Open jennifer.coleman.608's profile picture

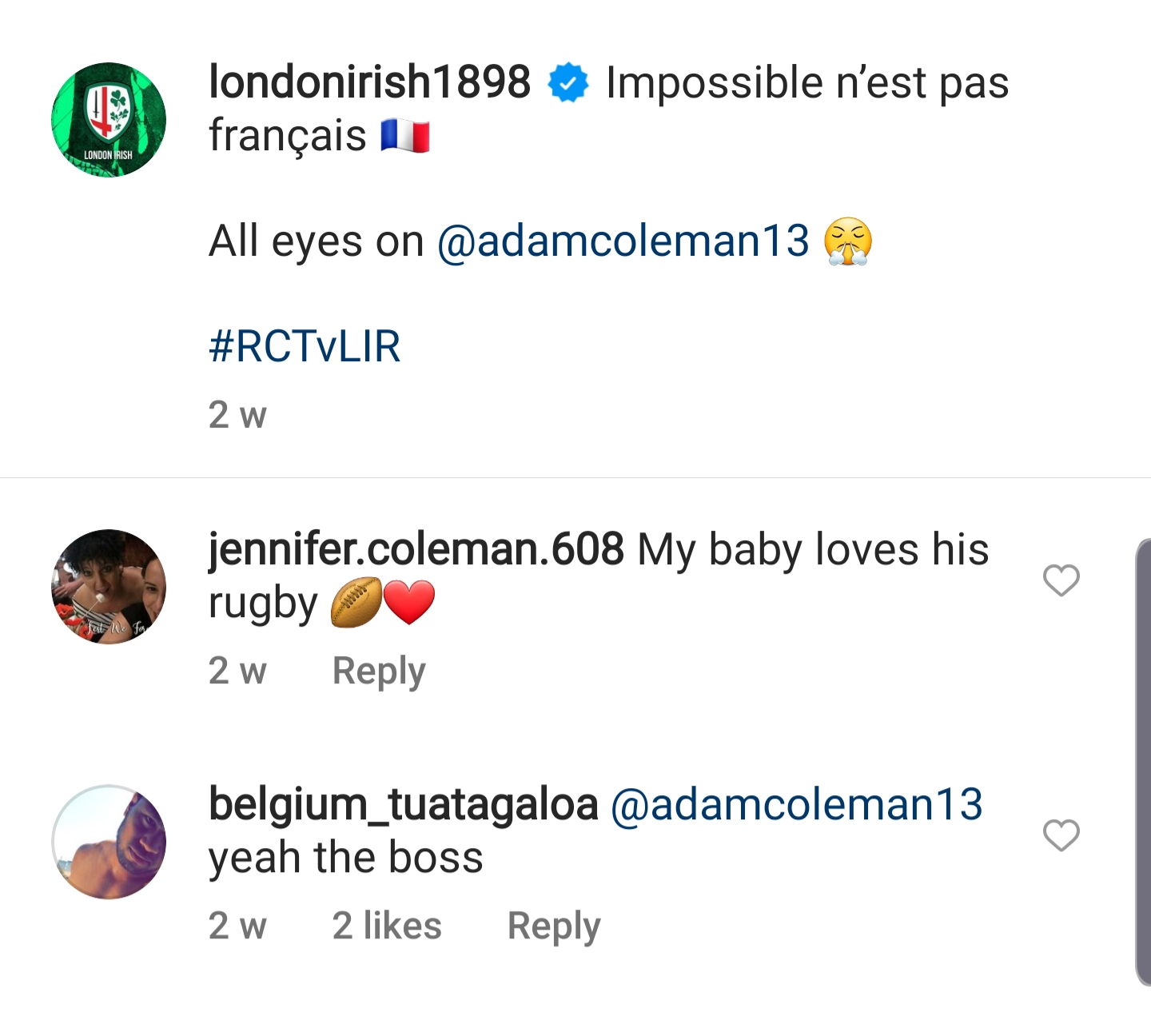109,587
